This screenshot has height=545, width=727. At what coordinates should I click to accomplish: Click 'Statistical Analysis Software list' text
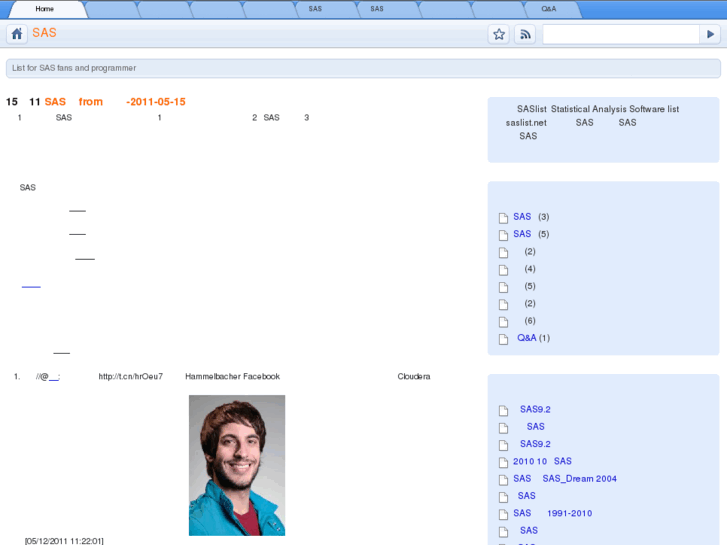pos(615,109)
